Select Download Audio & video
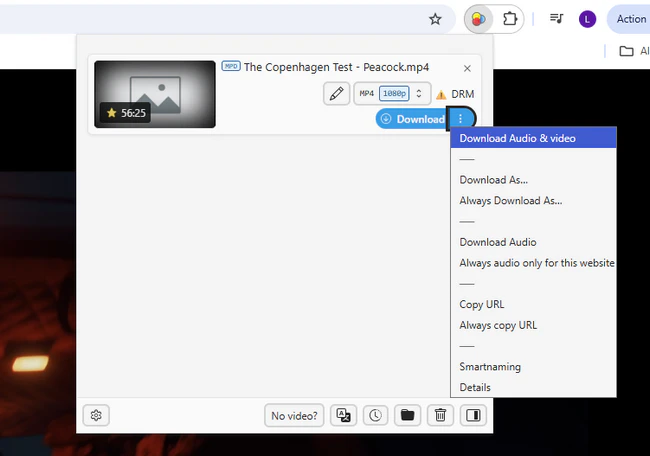The image size is (650, 456). [534, 138]
